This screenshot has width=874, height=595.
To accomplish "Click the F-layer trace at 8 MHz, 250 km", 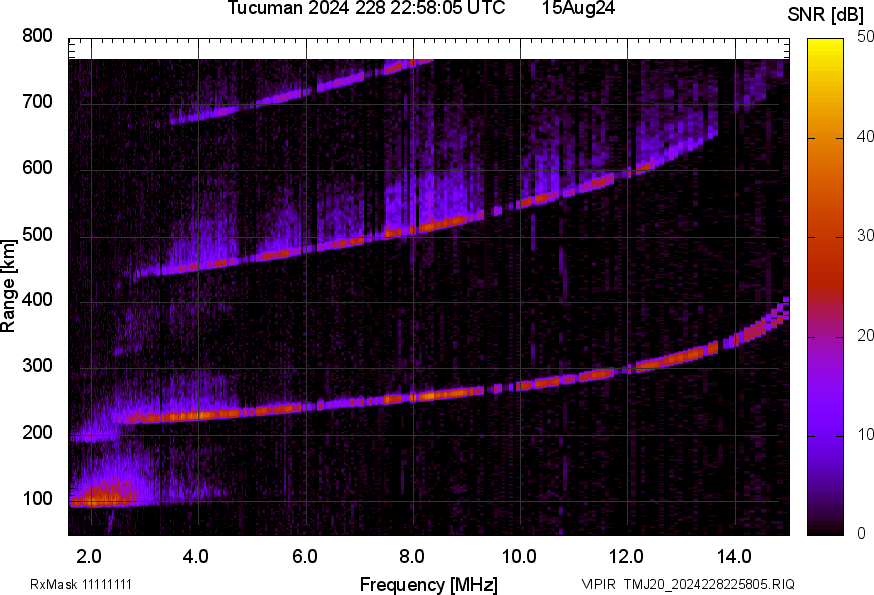I will (413, 398).
